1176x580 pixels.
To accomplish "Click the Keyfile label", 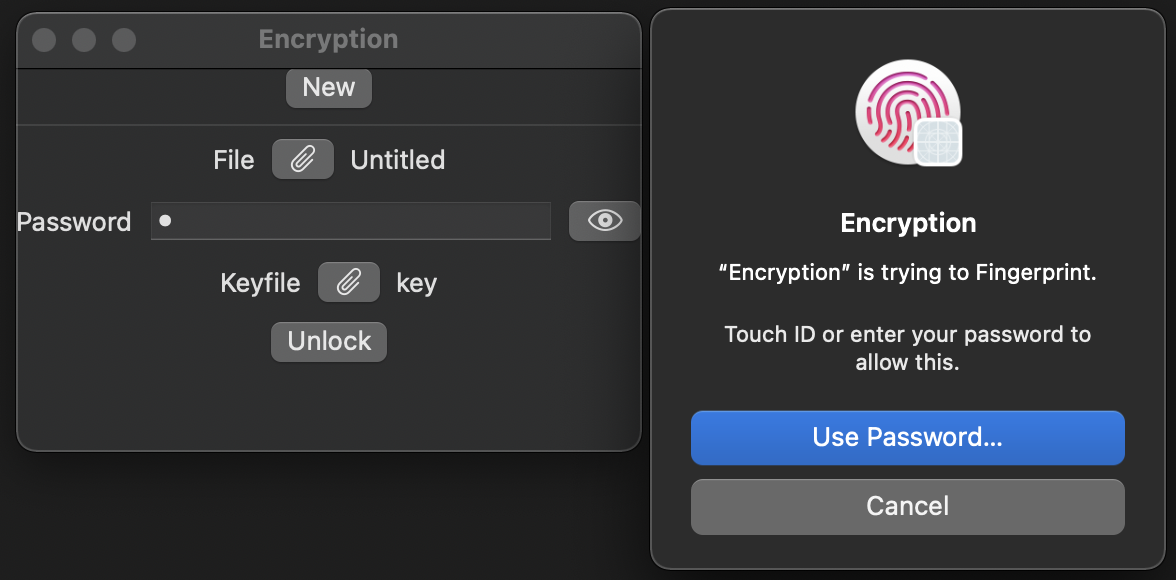I will [x=260, y=283].
